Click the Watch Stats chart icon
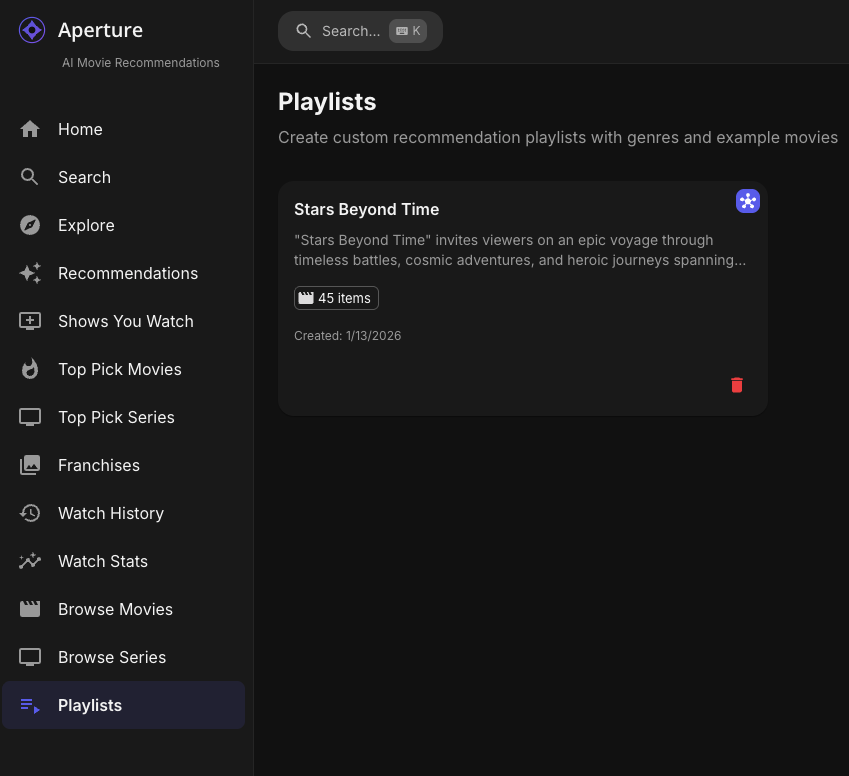The image size is (849, 776). tap(30, 561)
